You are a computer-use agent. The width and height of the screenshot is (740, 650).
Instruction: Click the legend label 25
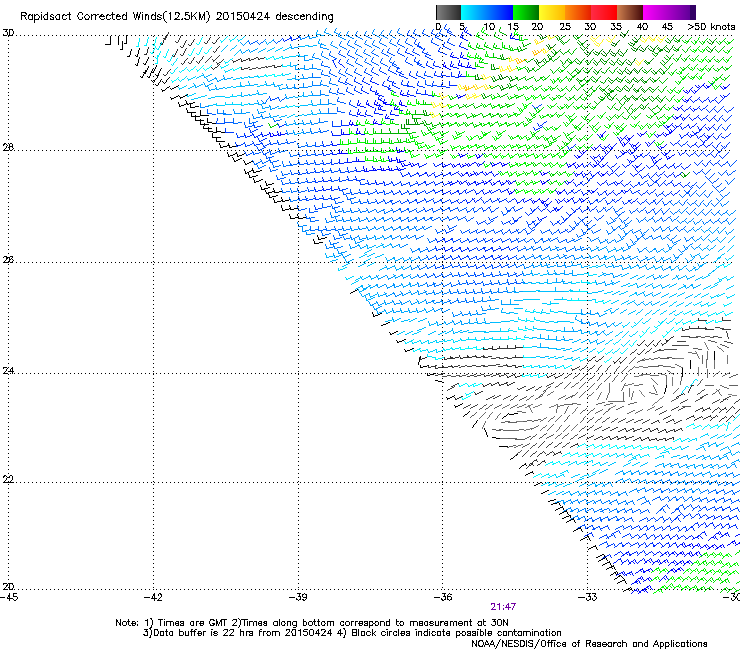(564, 27)
